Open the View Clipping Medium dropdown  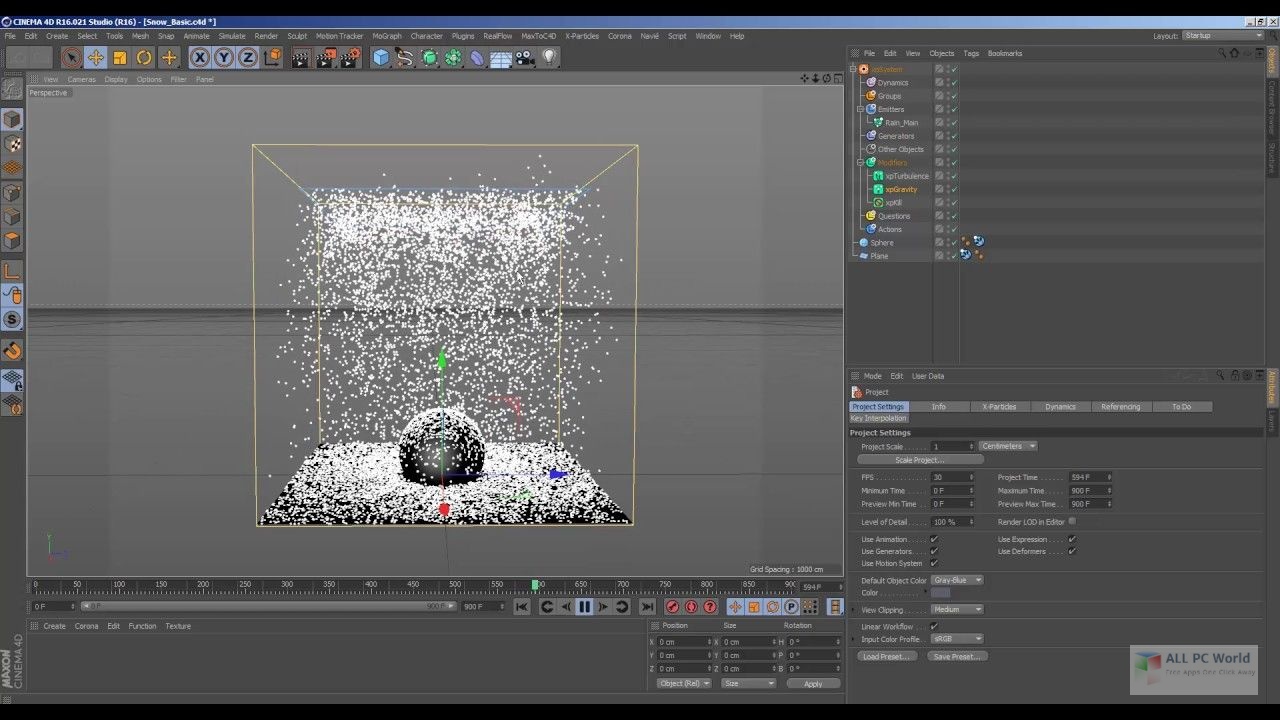957,609
